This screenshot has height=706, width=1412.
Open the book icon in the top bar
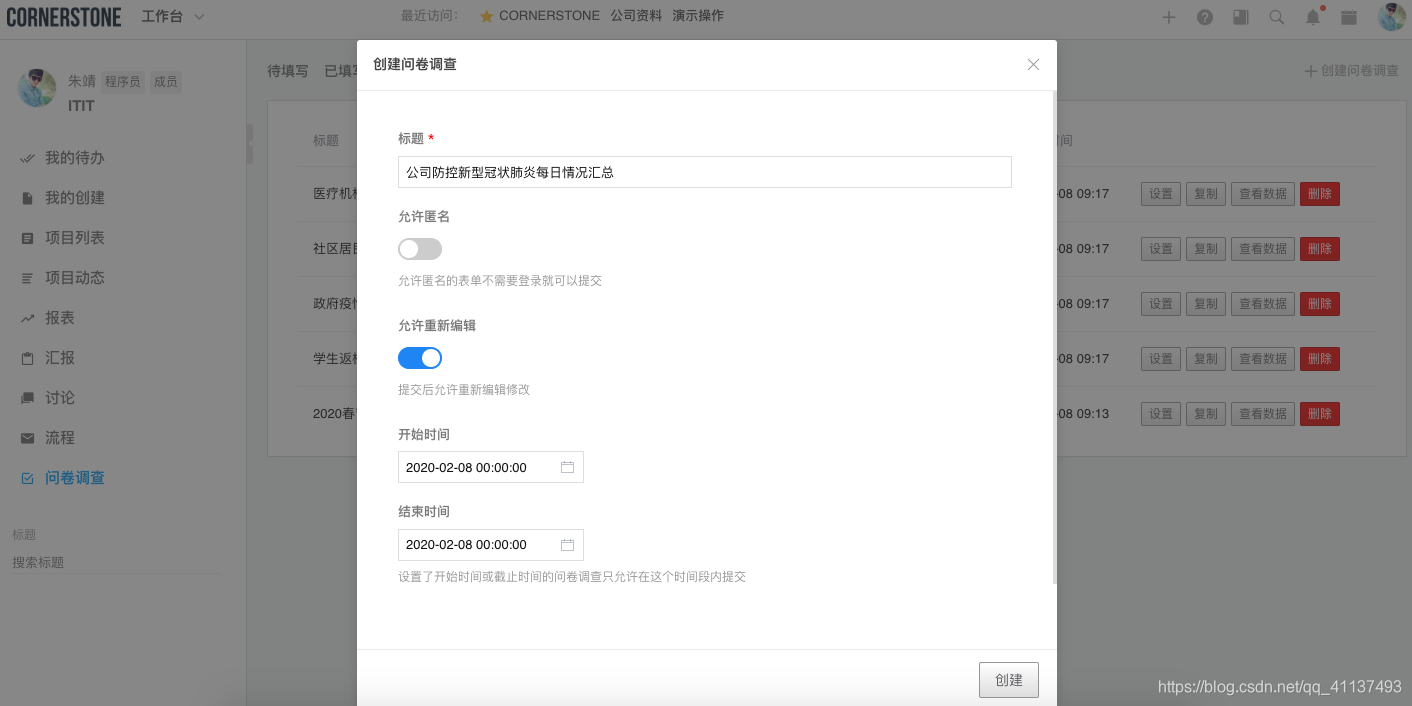coord(1241,17)
